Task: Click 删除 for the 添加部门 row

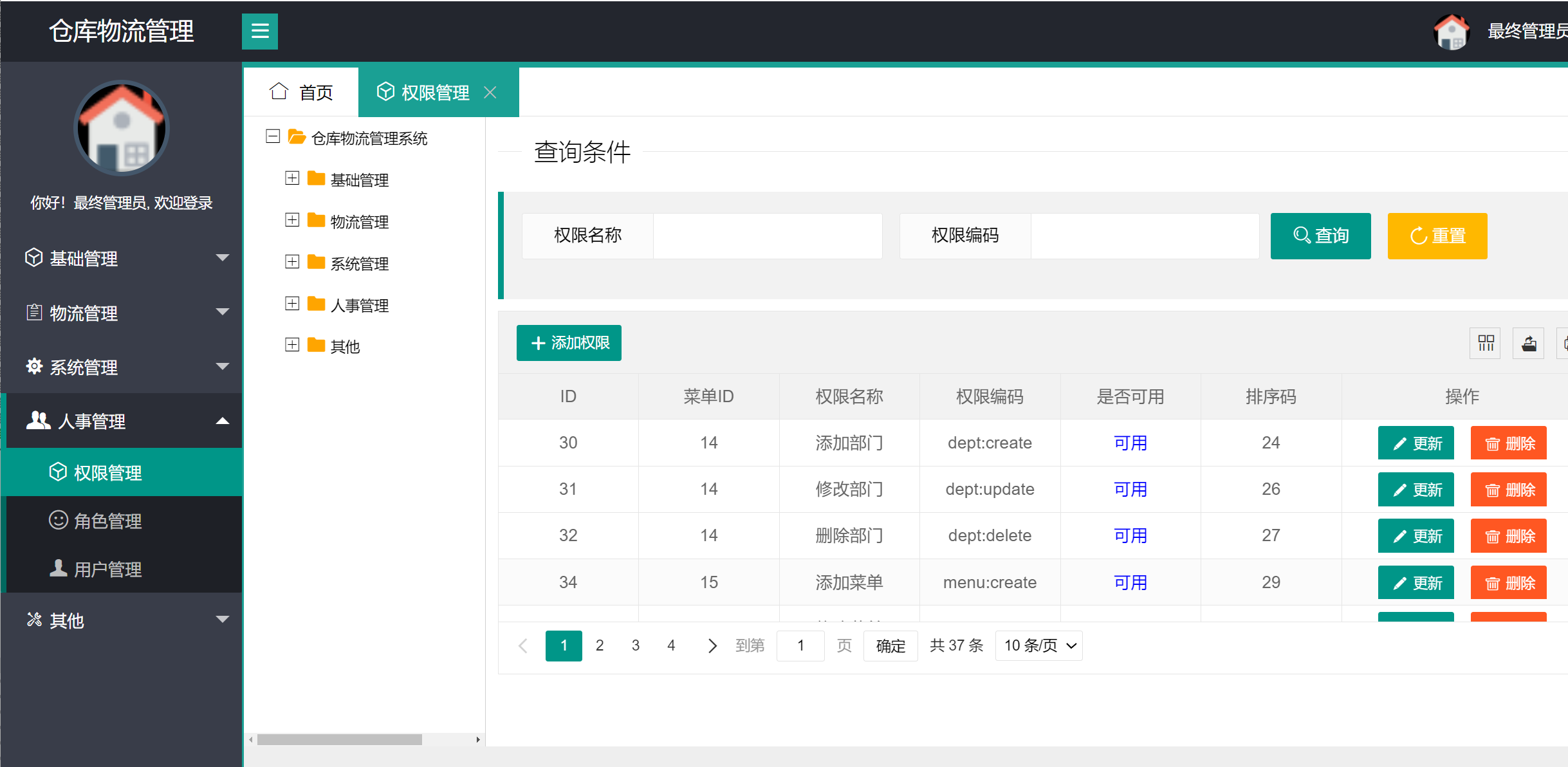Action: coord(1509,443)
